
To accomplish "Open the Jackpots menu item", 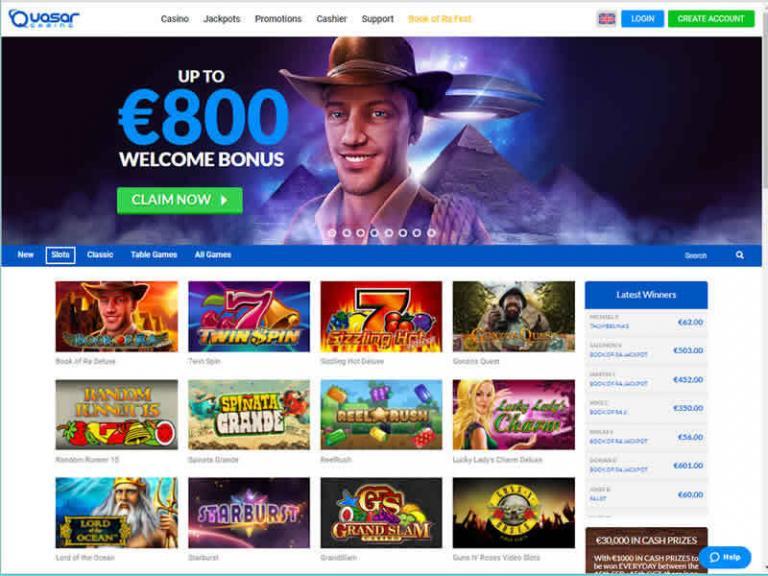I will [x=221, y=19].
